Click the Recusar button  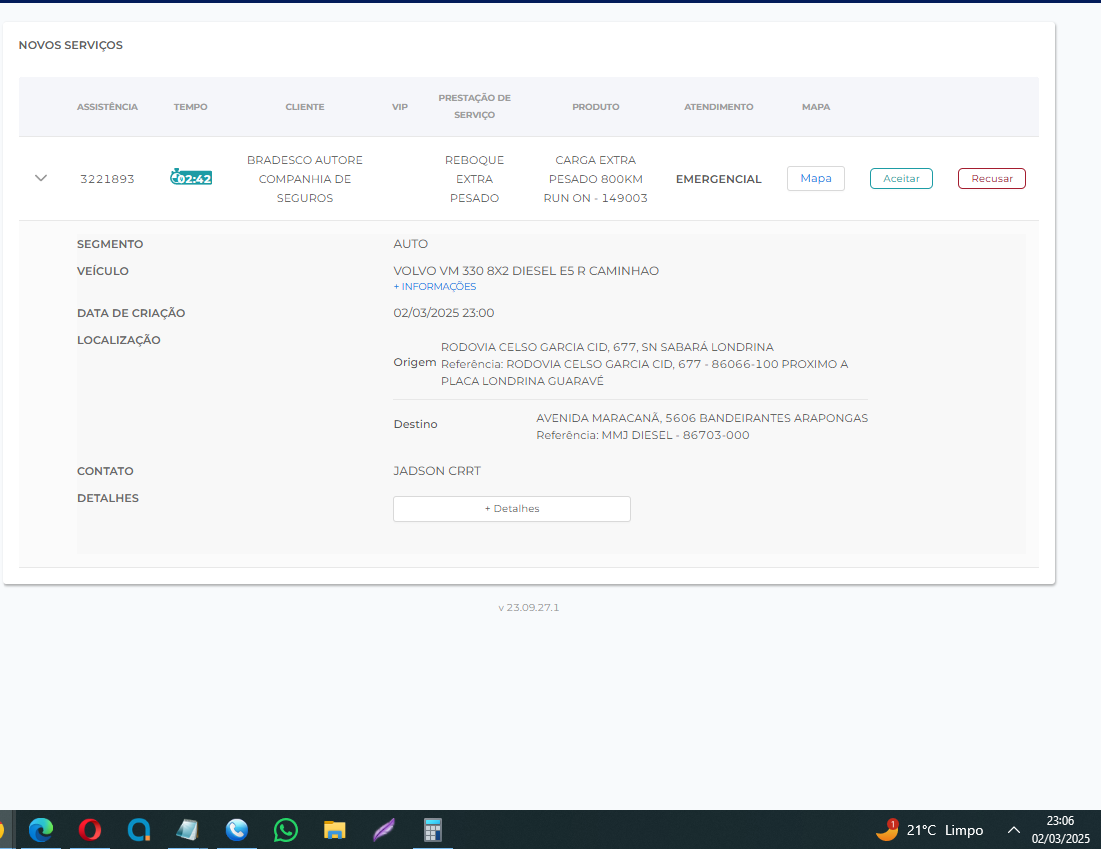point(991,178)
